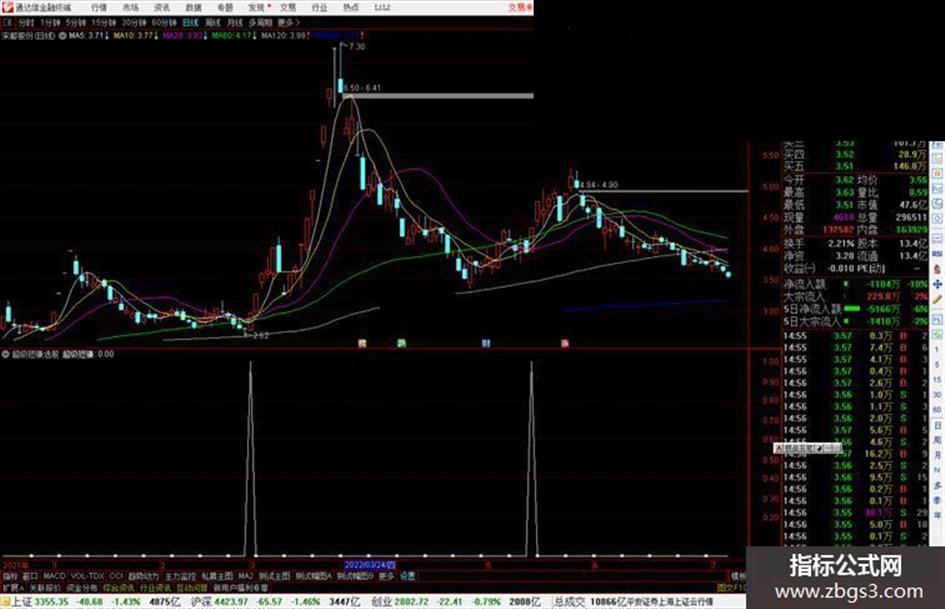Open the 新用户福利专享 link
The image size is (945, 609).
240,588
